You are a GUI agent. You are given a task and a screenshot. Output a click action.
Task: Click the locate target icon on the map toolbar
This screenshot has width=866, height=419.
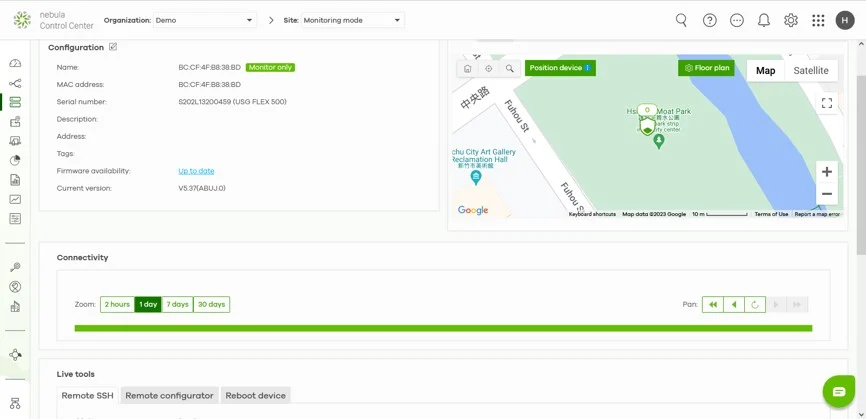pos(488,68)
